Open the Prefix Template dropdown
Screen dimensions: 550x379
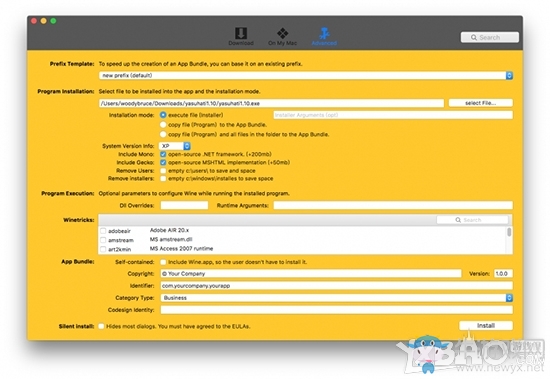click(306, 75)
